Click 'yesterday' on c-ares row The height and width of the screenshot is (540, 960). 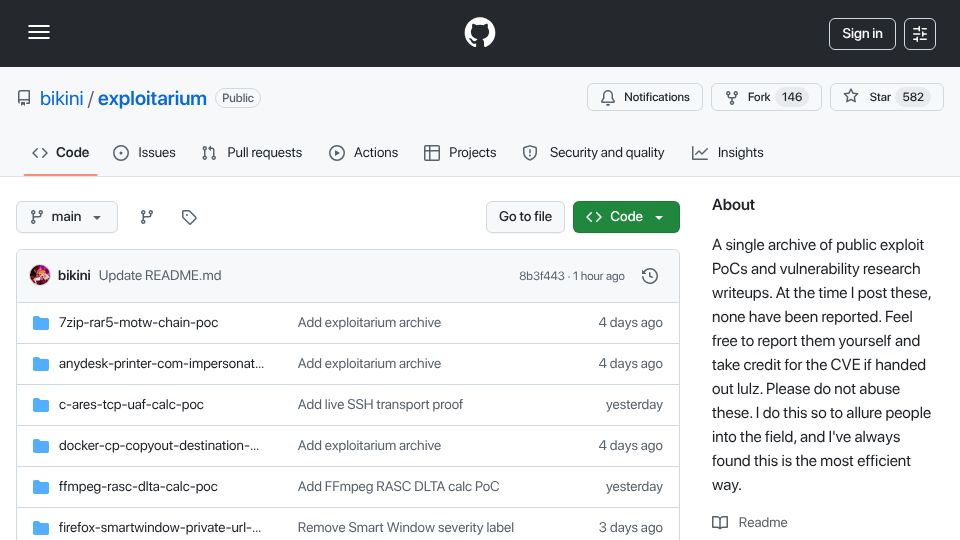click(x=634, y=405)
